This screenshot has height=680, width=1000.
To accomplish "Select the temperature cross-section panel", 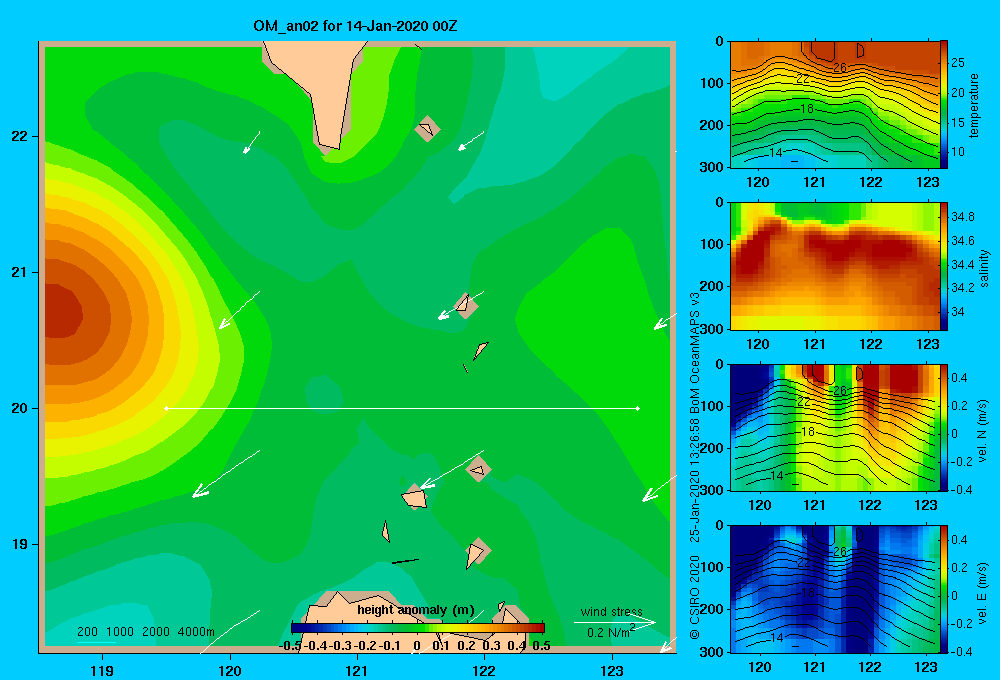I will 835,105.
